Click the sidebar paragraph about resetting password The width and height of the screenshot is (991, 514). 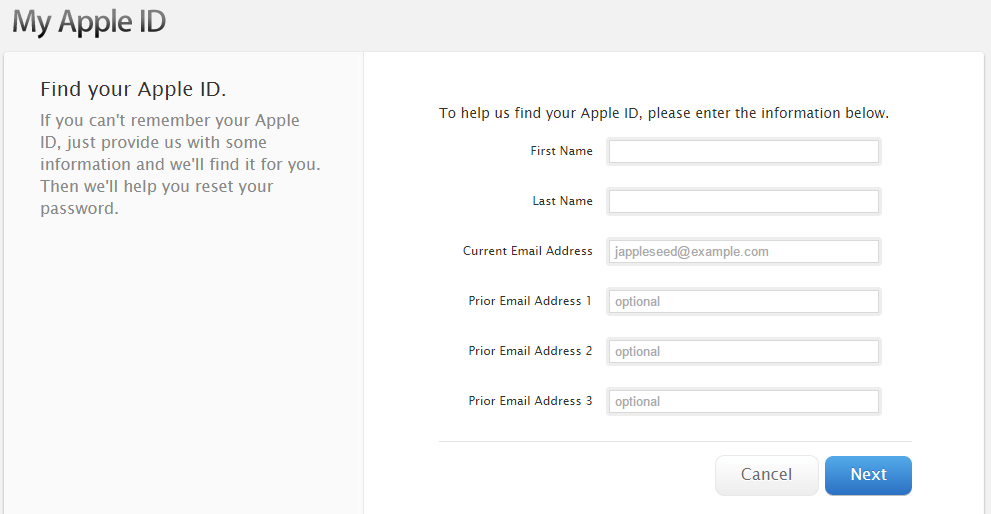[180, 165]
